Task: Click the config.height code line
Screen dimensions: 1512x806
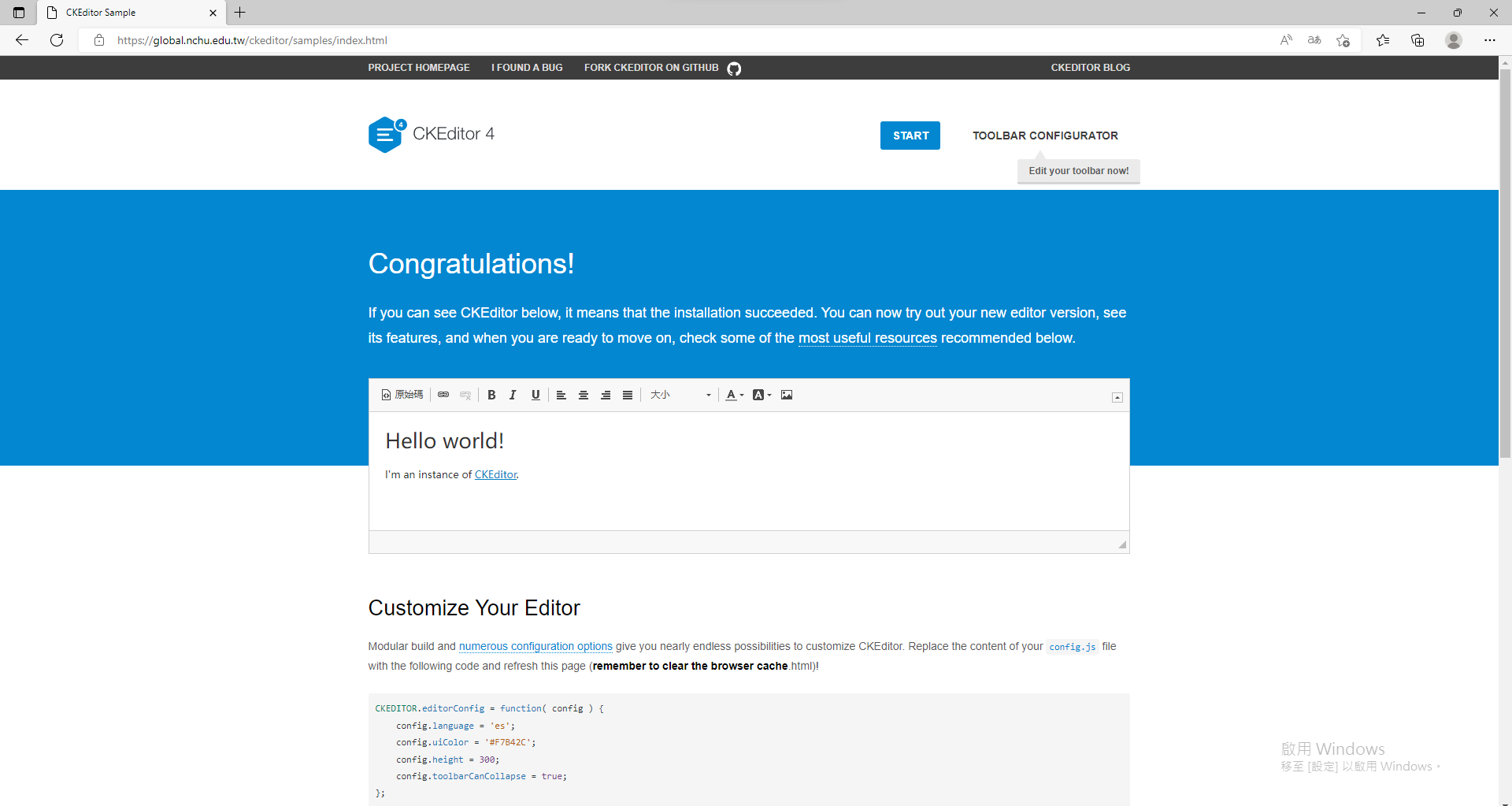Action: [447, 760]
